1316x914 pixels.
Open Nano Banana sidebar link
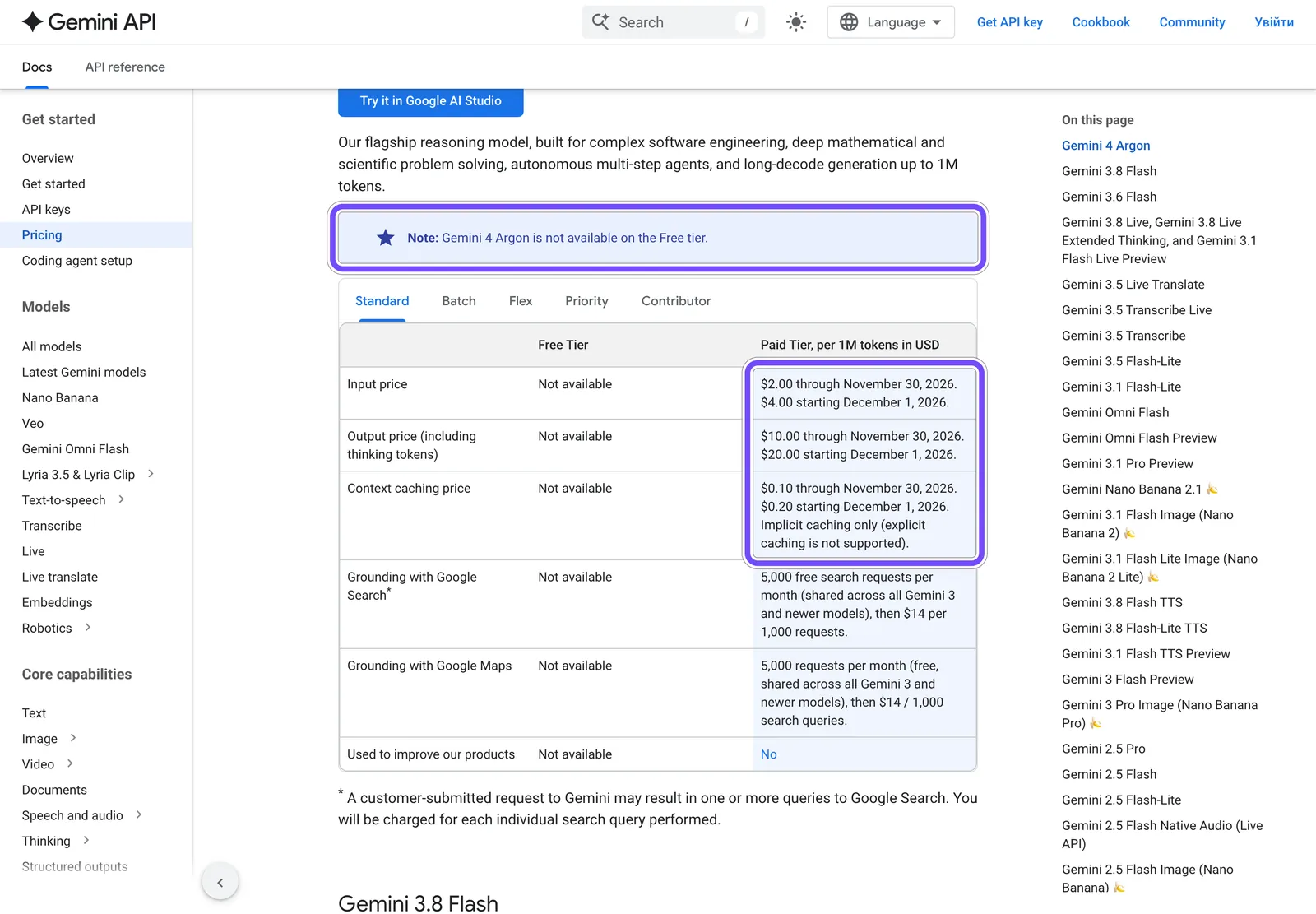tap(60, 397)
